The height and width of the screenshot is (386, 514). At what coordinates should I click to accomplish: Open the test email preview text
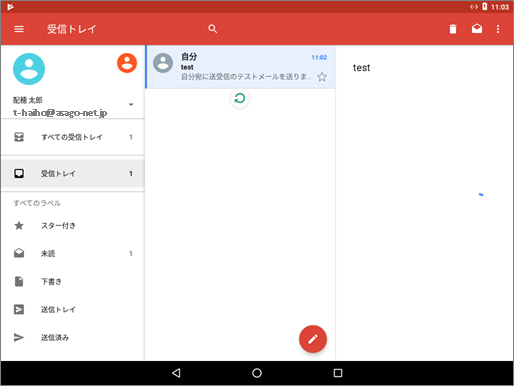(x=246, y=77)
